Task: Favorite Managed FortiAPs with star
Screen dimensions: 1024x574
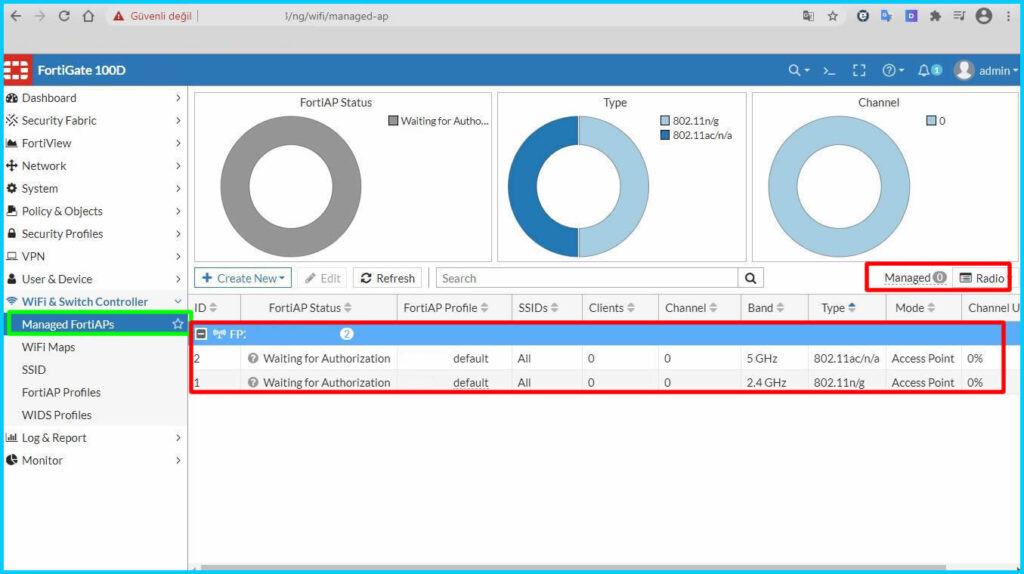Action: pos(178,324)
